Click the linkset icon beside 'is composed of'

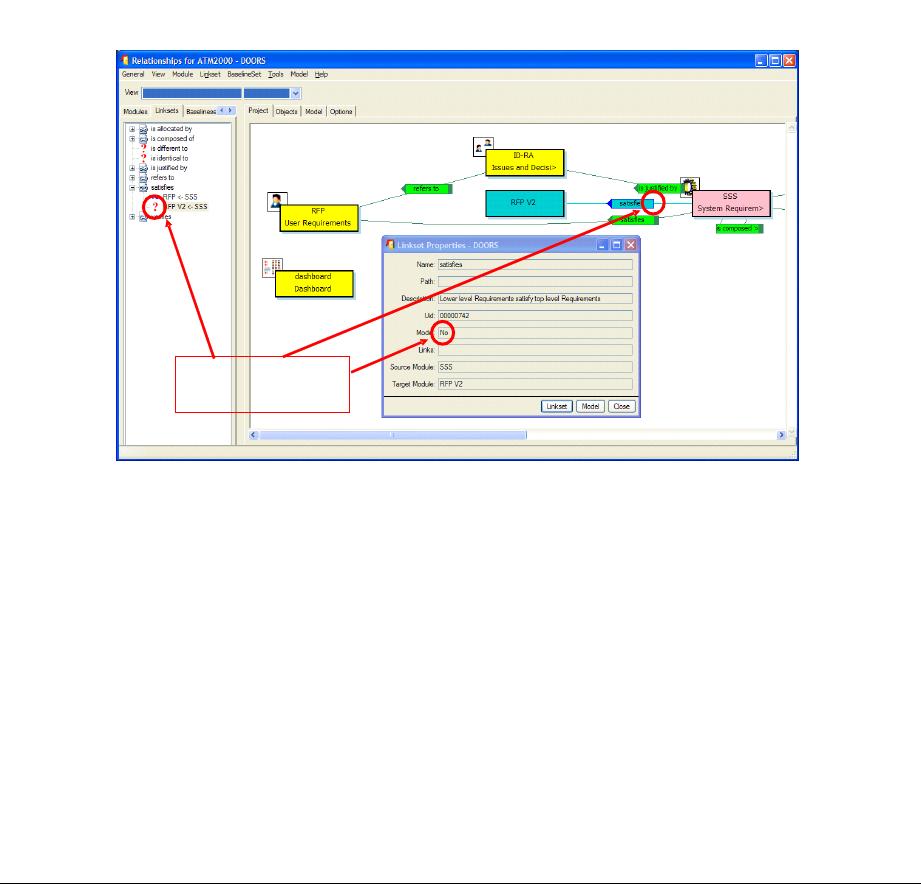coord(143,139)
